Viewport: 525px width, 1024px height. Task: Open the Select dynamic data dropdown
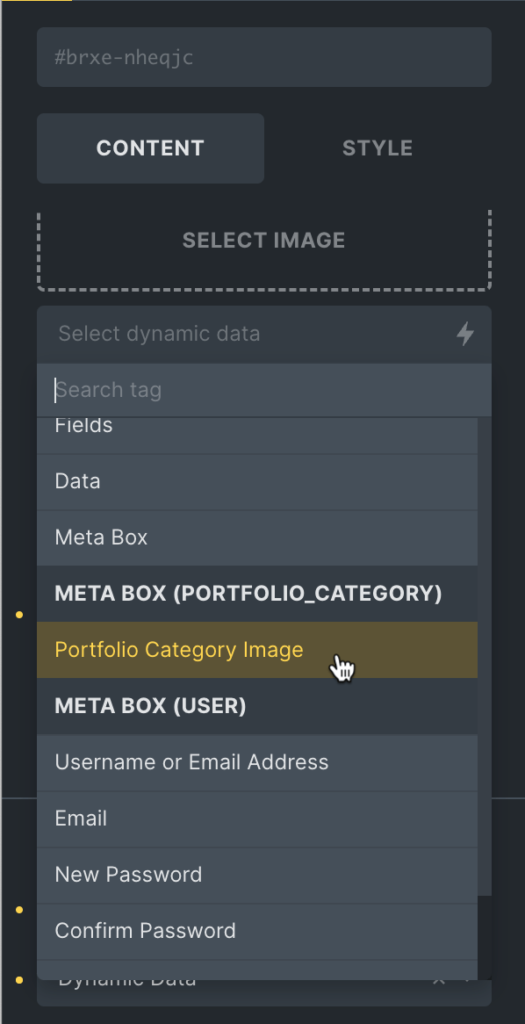click(x=264, y=334)
